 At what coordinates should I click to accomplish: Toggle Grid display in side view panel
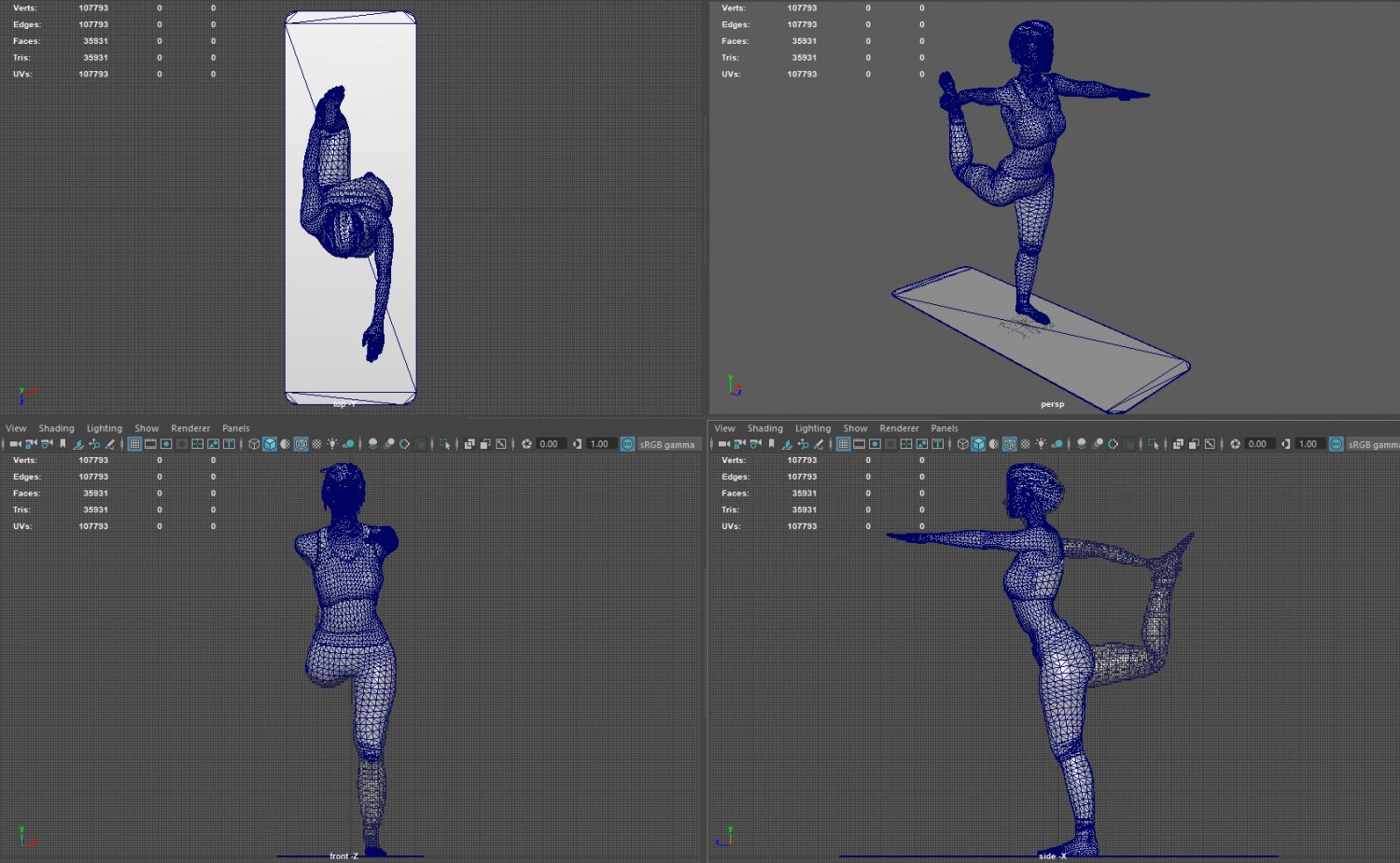coord(843,444)
